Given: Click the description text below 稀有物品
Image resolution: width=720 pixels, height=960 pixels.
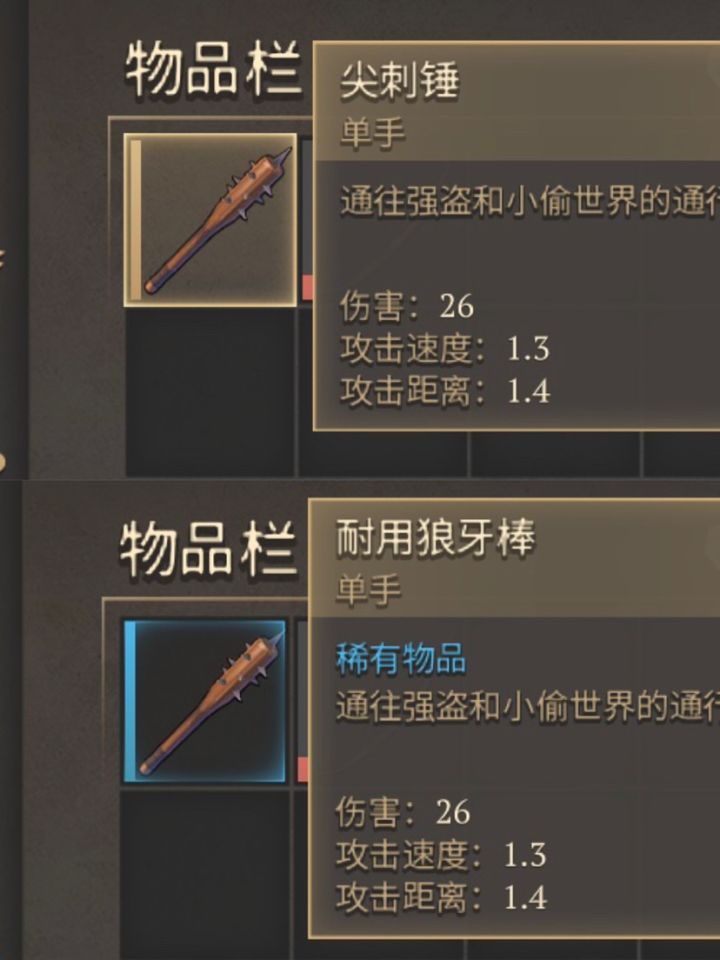Looking at the screenshot, I should point(527,707).
